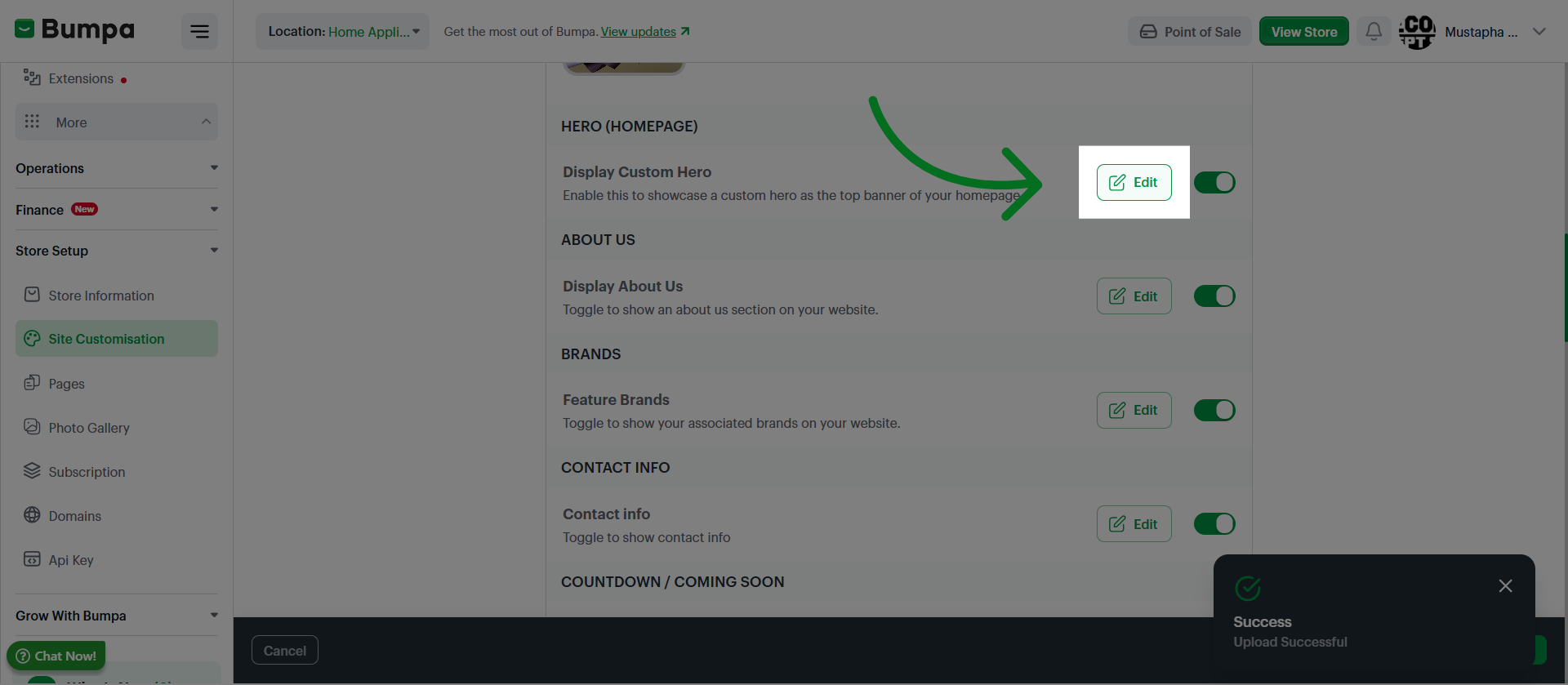Click the hamburger menu icon
This screenshot has height=685, width=1568.
pyautogui.click(x=199, y=32)
